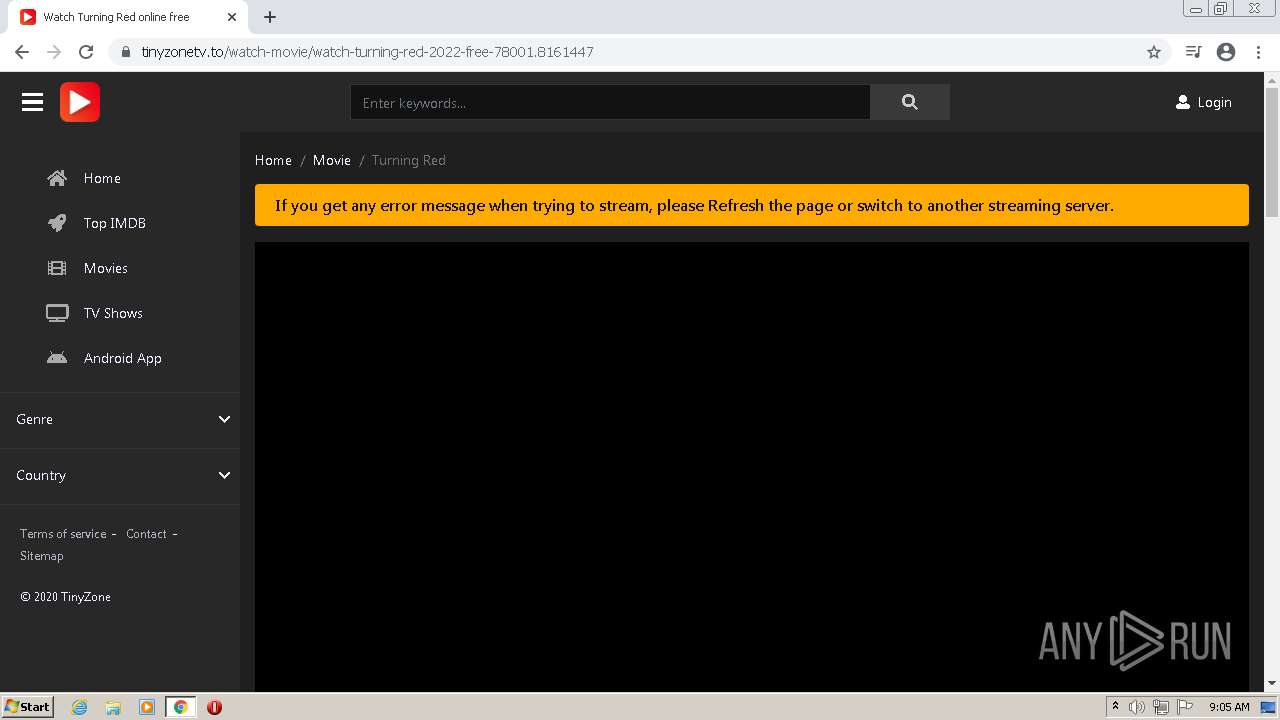Show hidden tray icons arrow
1280x720 pixels.
1115,707
